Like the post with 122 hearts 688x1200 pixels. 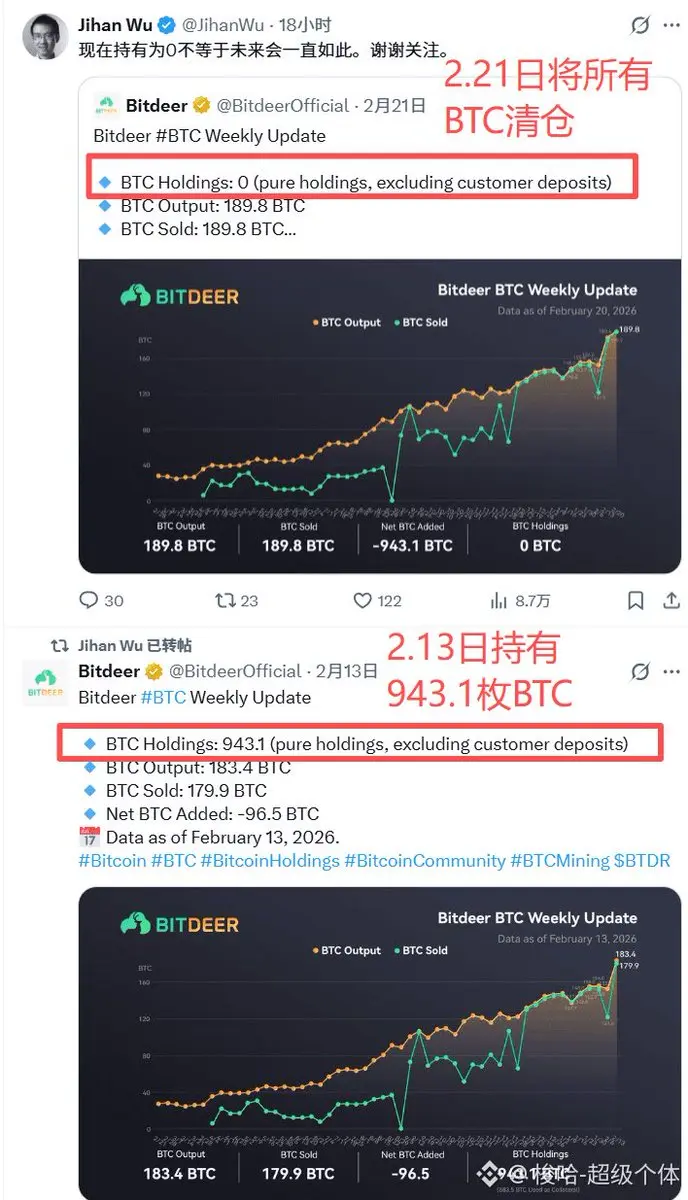363,600
